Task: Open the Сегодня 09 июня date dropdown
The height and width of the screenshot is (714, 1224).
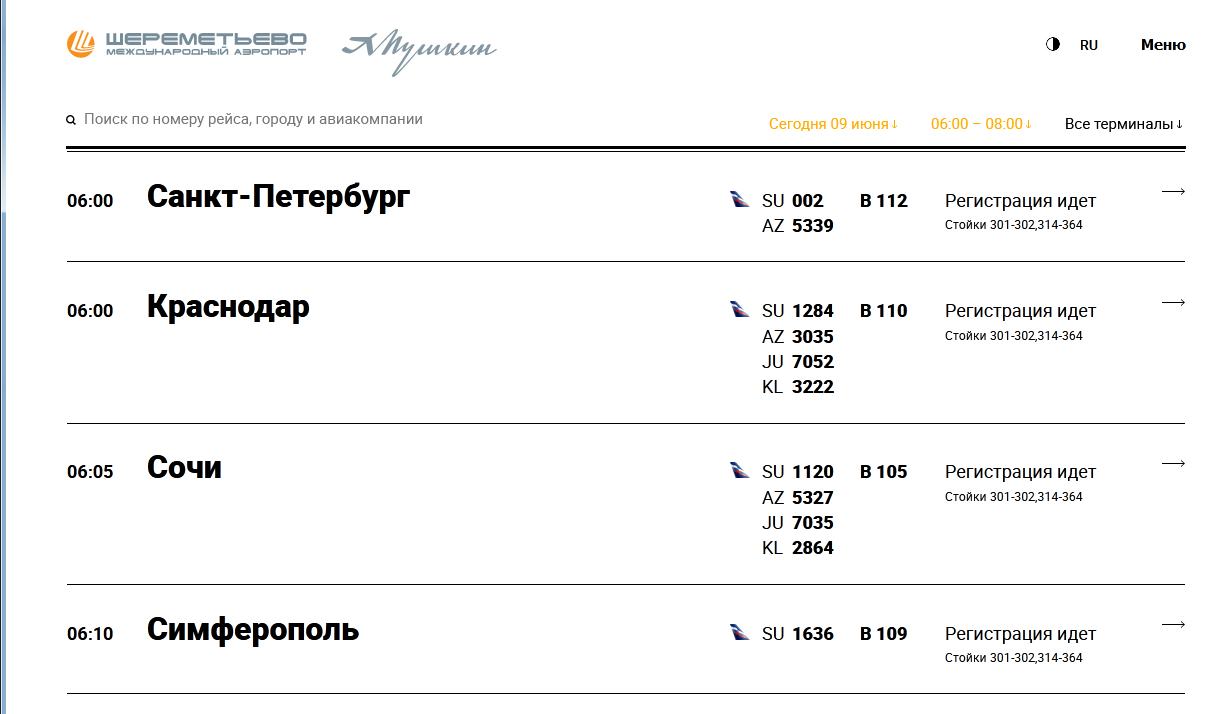Action: coord(833,124)
